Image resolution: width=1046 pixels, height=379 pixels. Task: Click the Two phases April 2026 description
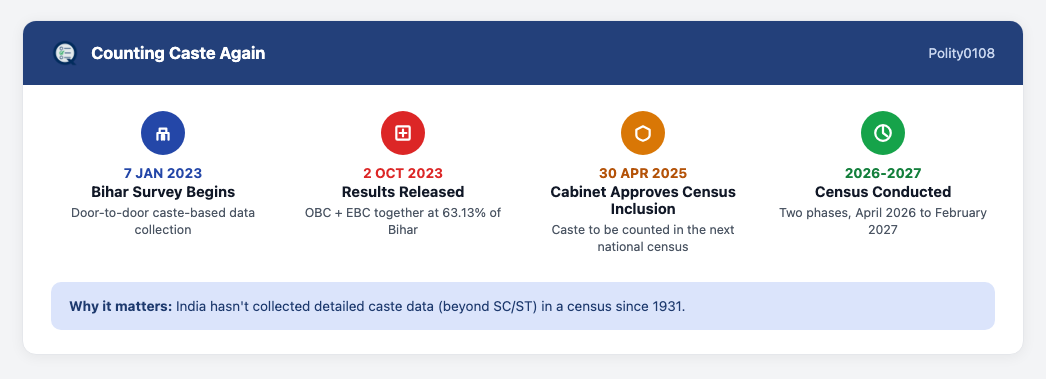pos(883,222)
